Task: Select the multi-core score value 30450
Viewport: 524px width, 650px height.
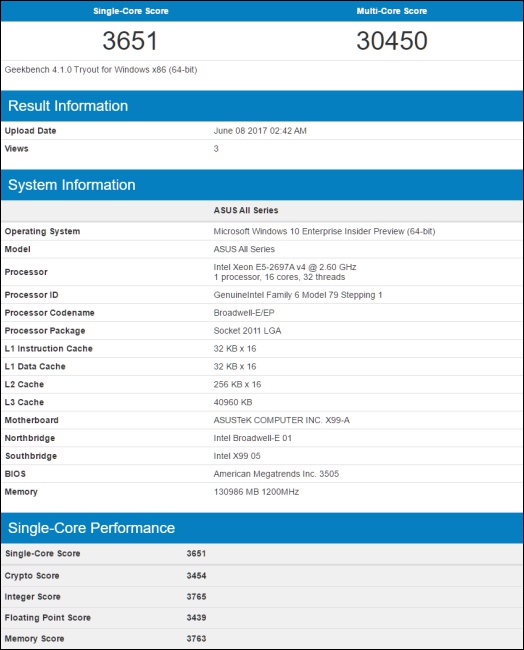Action: [392, 41]
